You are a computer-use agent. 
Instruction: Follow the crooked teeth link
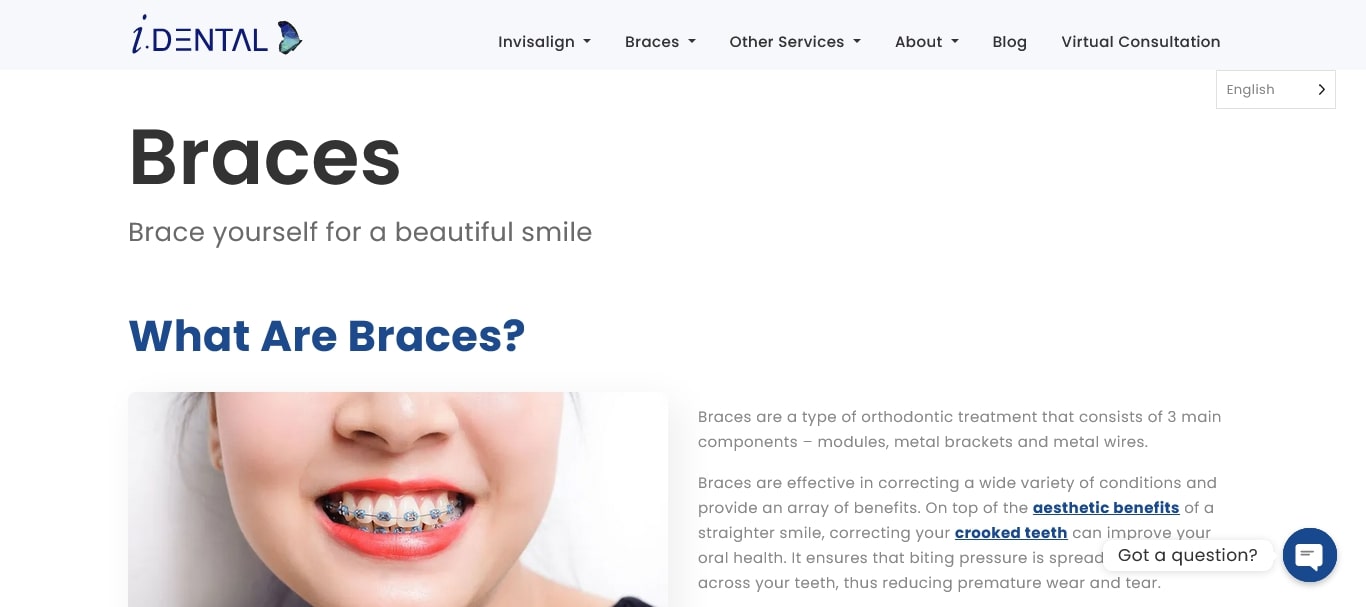coord(1011,533)
